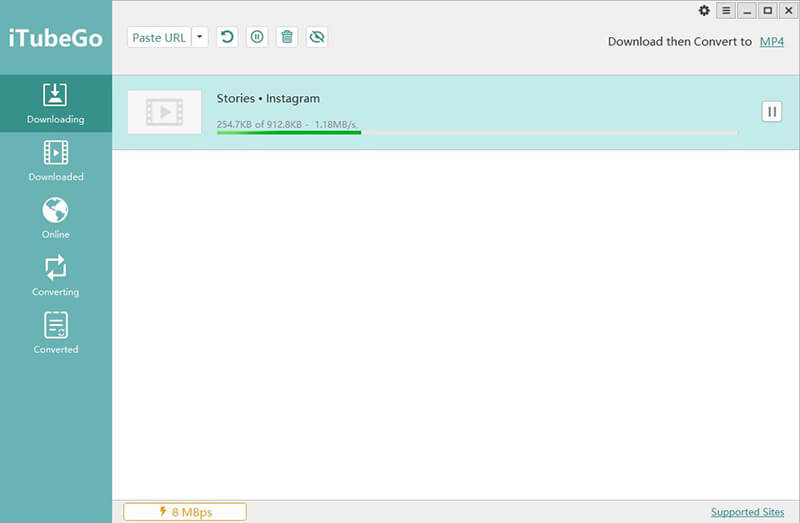Open the settings gear icon

tap(704, 10)
